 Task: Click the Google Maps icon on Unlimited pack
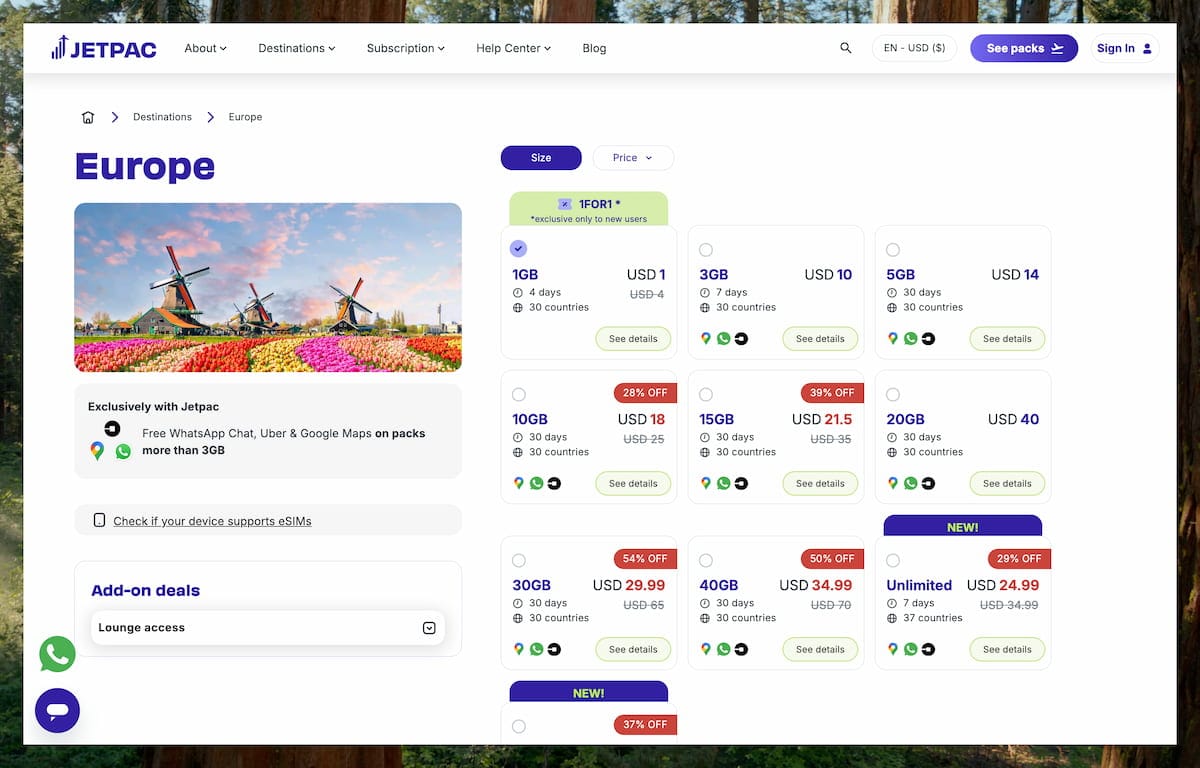click(893, 650)
